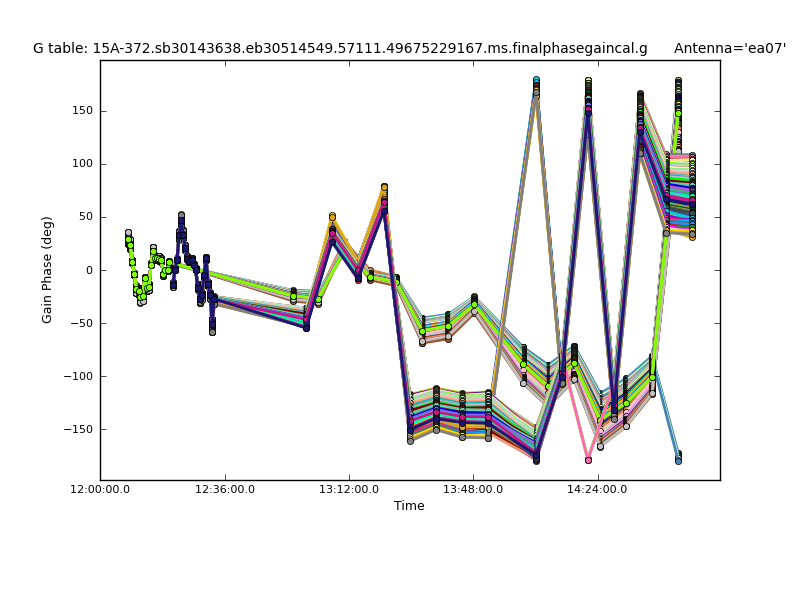Click the 13:48:00.0 x-axis tick label
Image resolution: width=800 pixels, height=600 pixels.
click(473, 489)
